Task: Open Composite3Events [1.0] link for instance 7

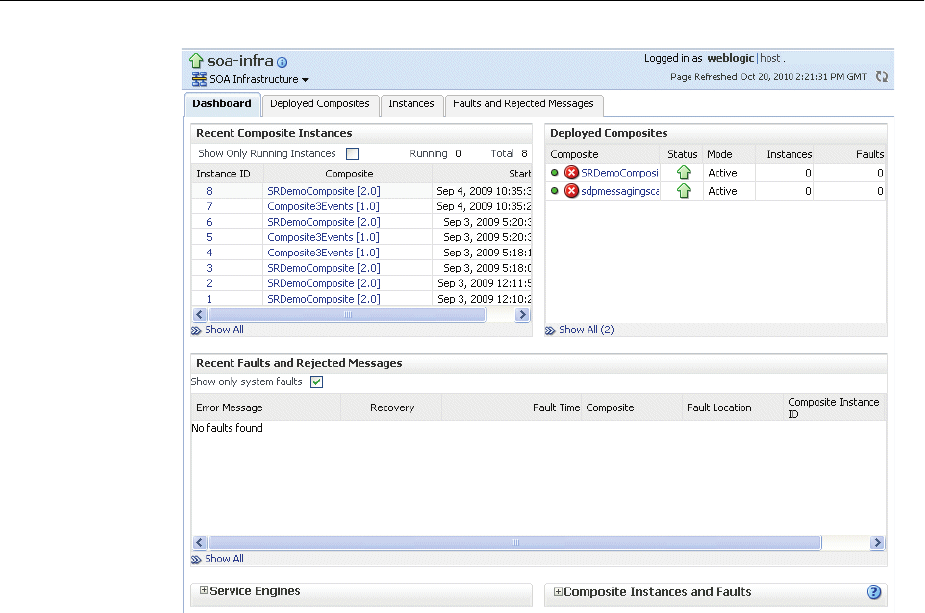Action: 323,206
